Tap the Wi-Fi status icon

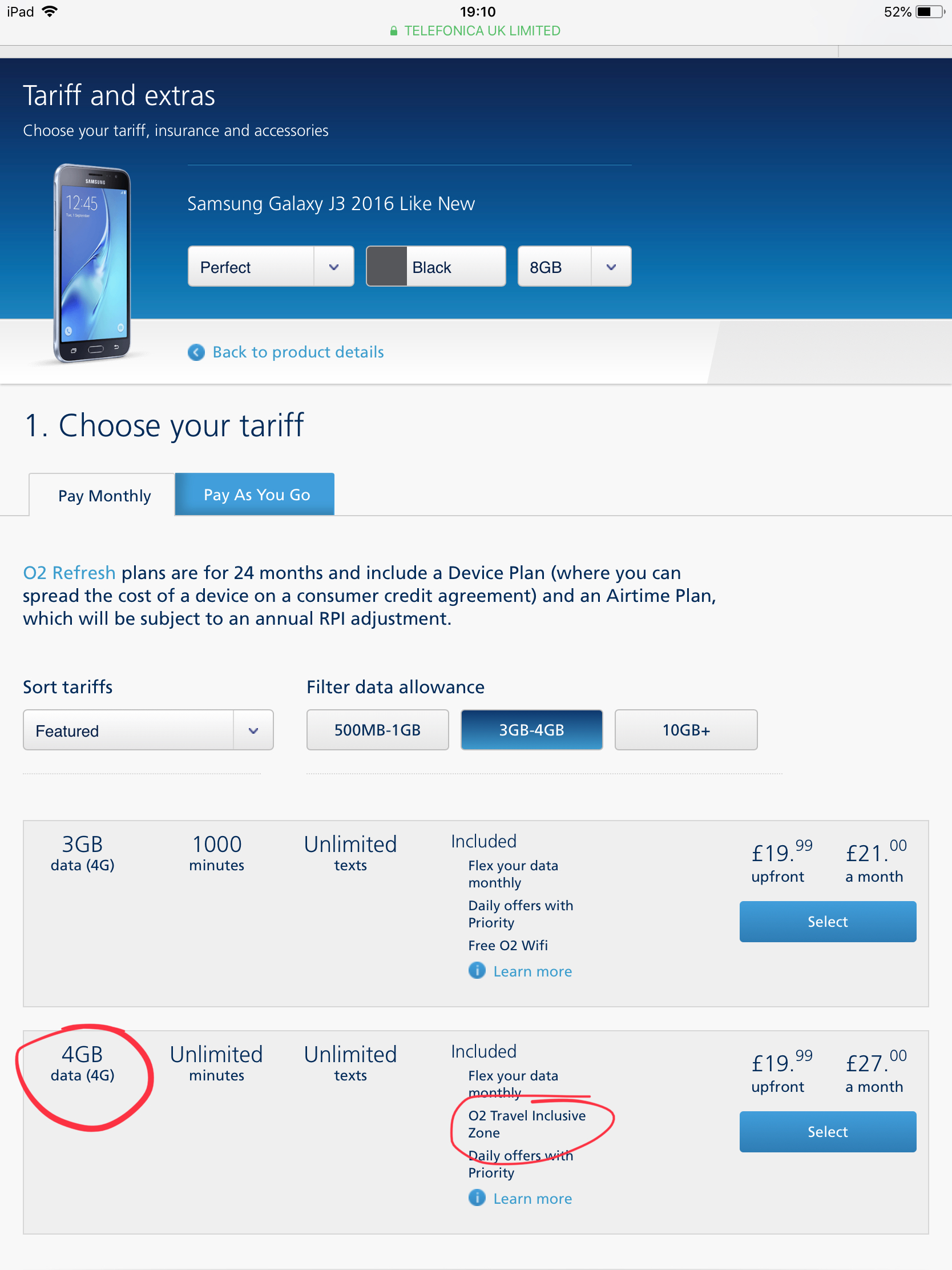pos(50,11)
